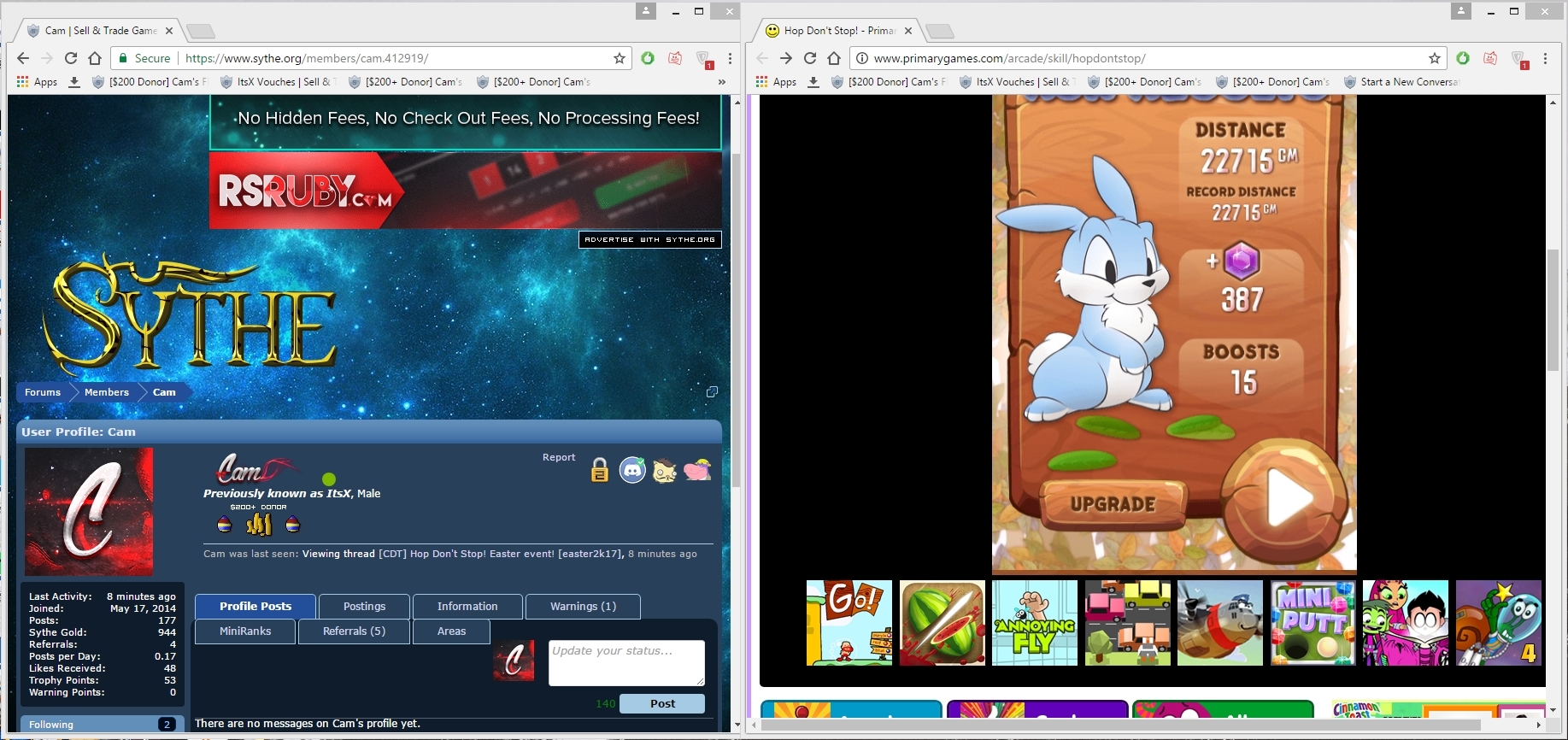1568x740 pixels.
Task: Open the traffic cars game thumbnail
Action: [x=1128, y=623]
